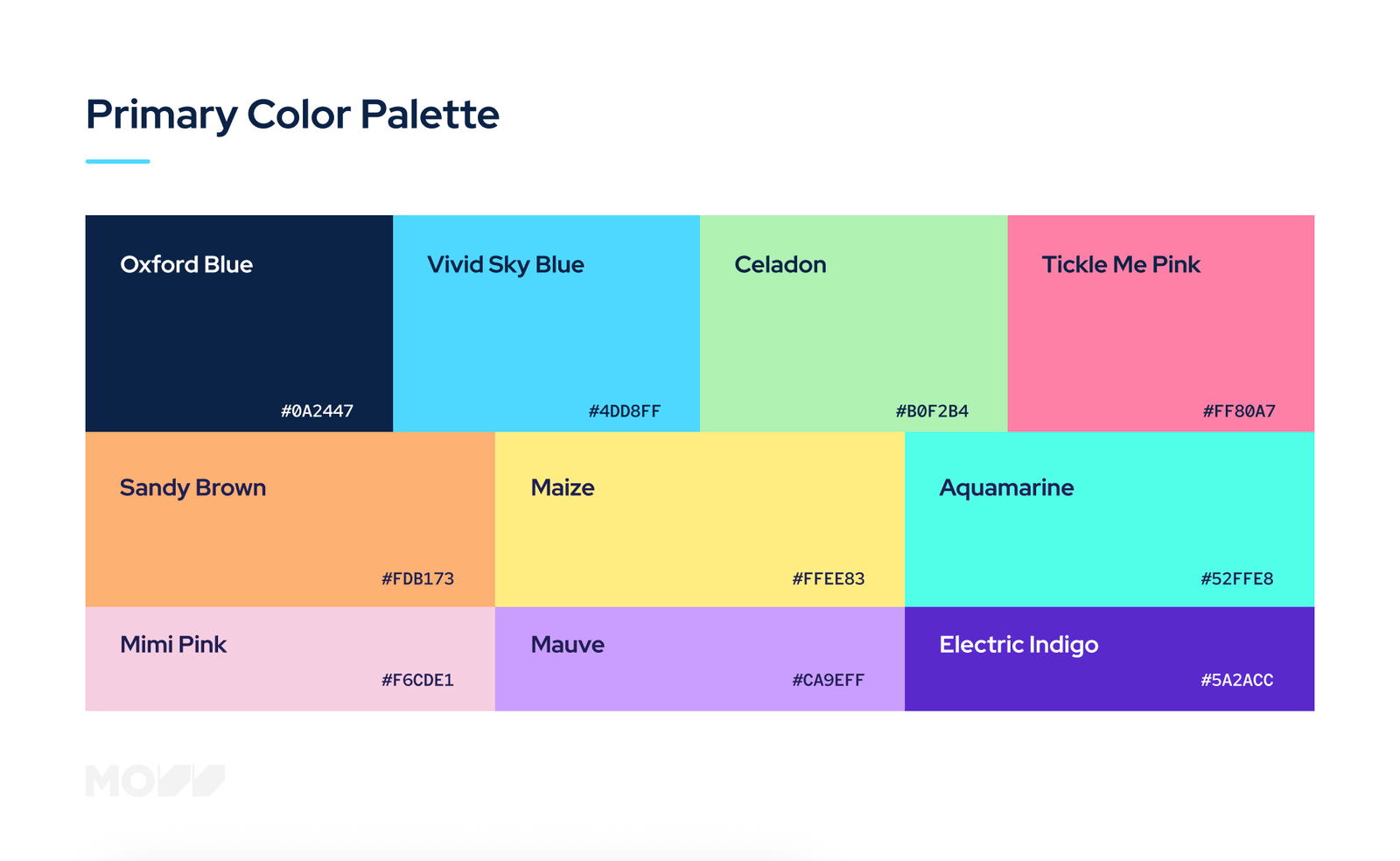Select the Vivid Sky Blue swatch
1400x861 pixels.
[546, 323]
